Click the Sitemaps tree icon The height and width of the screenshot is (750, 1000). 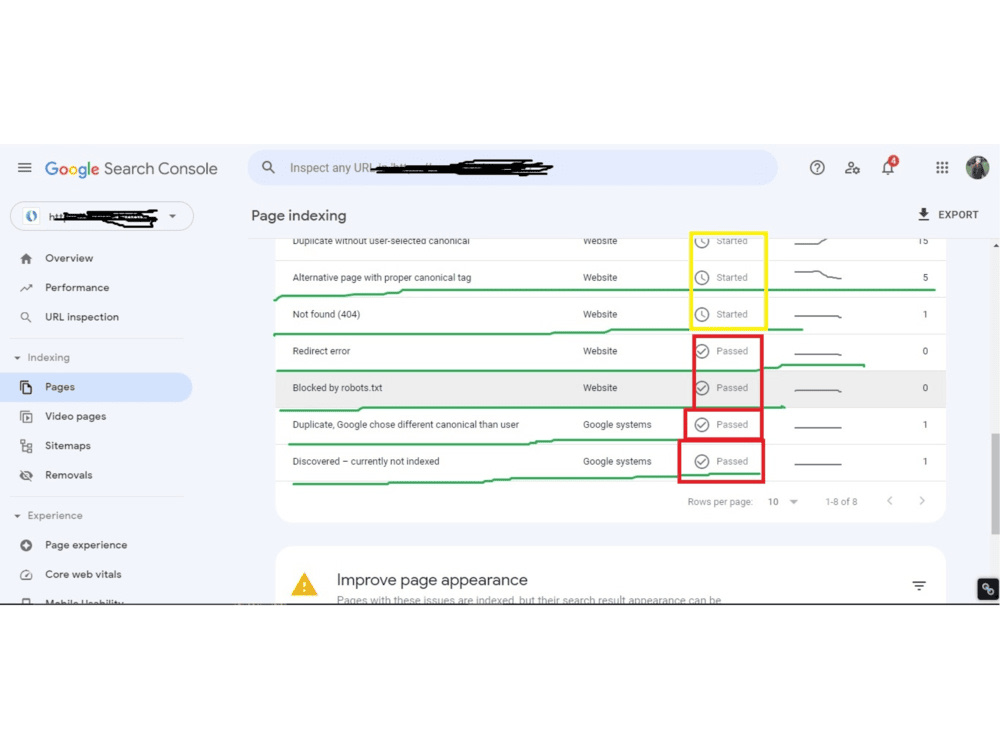pos(26,446)
